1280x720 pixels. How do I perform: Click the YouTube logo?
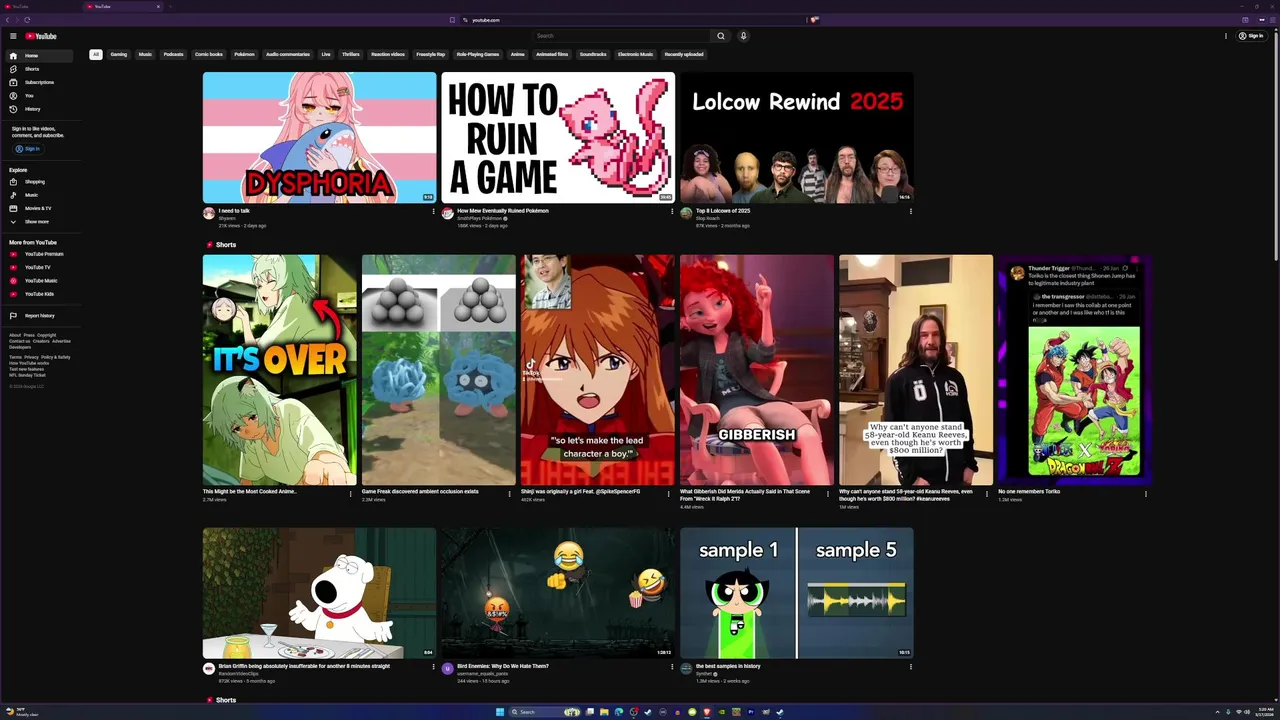[41, 36]
